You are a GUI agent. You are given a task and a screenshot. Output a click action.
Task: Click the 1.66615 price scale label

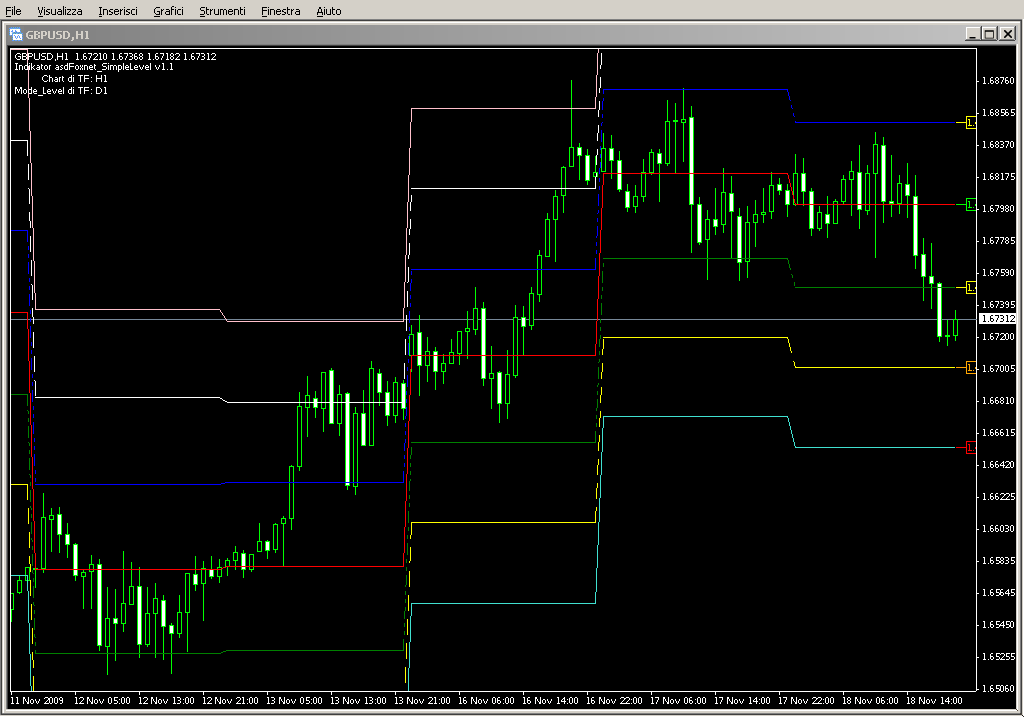[999, 432]
